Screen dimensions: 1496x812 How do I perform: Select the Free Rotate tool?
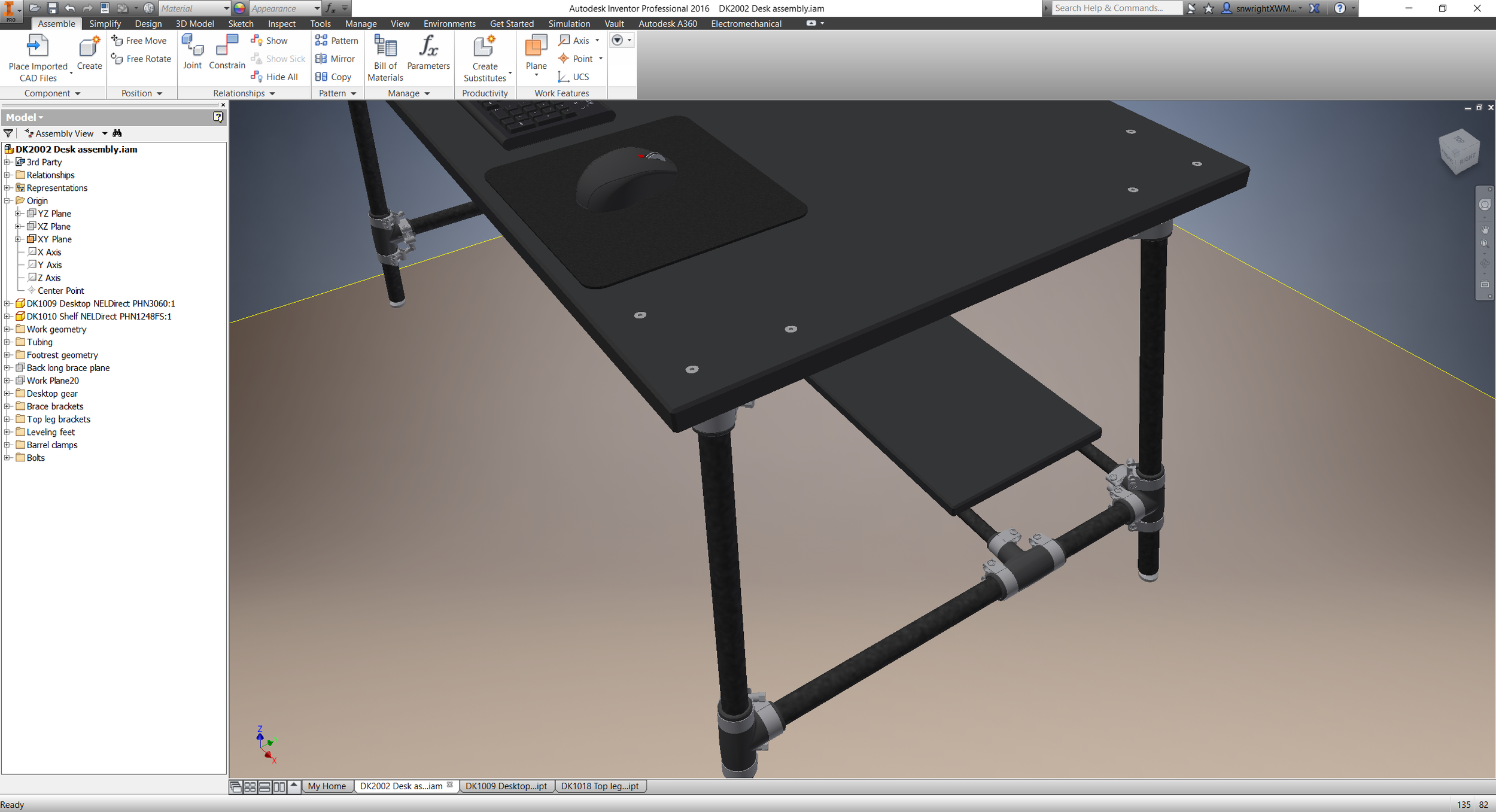coord(141,59)
